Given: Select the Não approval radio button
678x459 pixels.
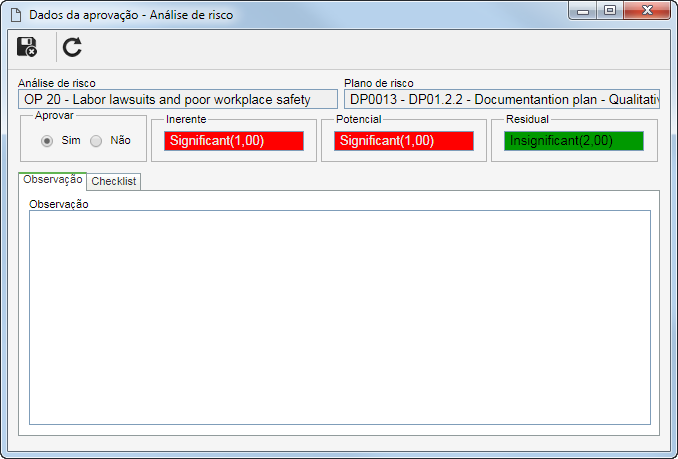Looking at the screenshot, I should pyautogui.click(x=96, y=141).
